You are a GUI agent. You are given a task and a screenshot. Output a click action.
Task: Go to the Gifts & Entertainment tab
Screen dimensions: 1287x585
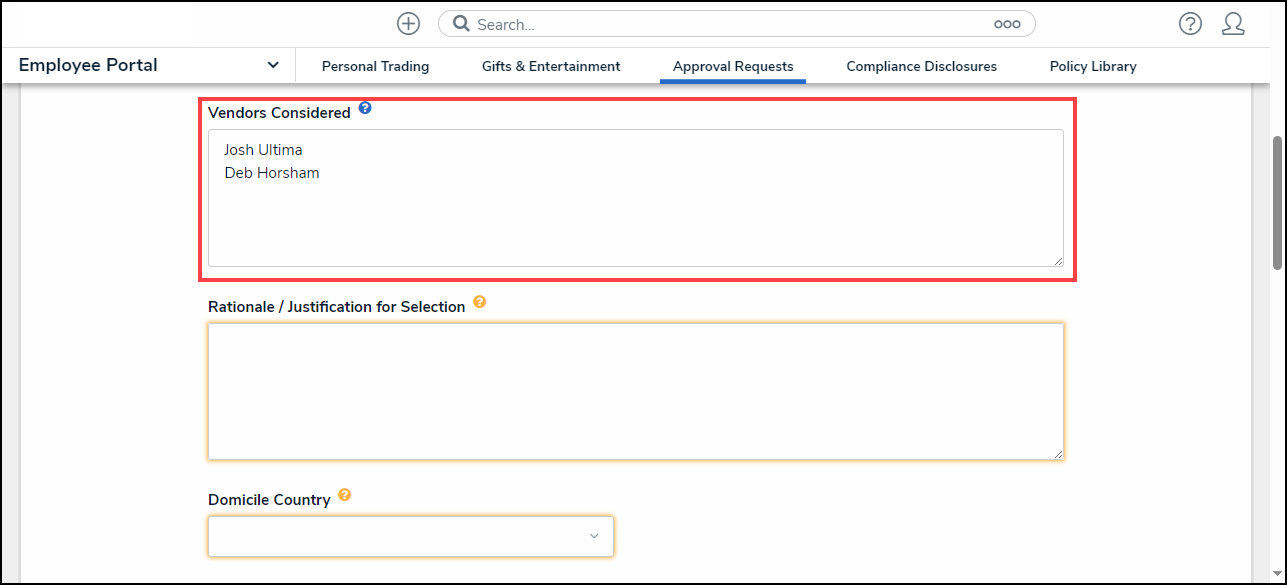(551, 66)
